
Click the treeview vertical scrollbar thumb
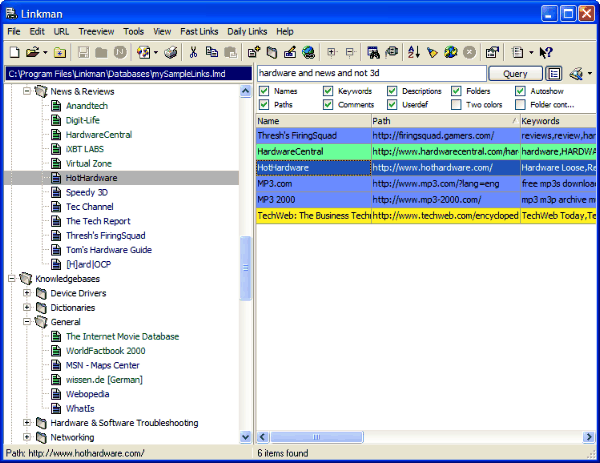tap(245, 268)
